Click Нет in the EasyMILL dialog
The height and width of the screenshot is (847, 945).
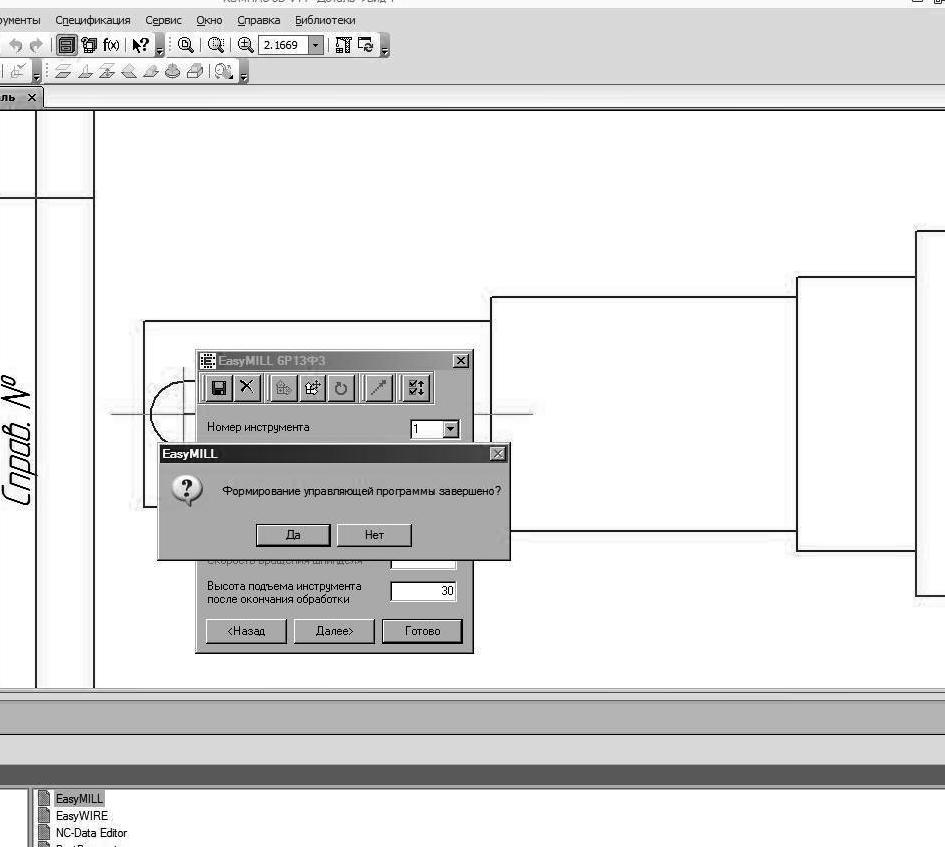374,535
